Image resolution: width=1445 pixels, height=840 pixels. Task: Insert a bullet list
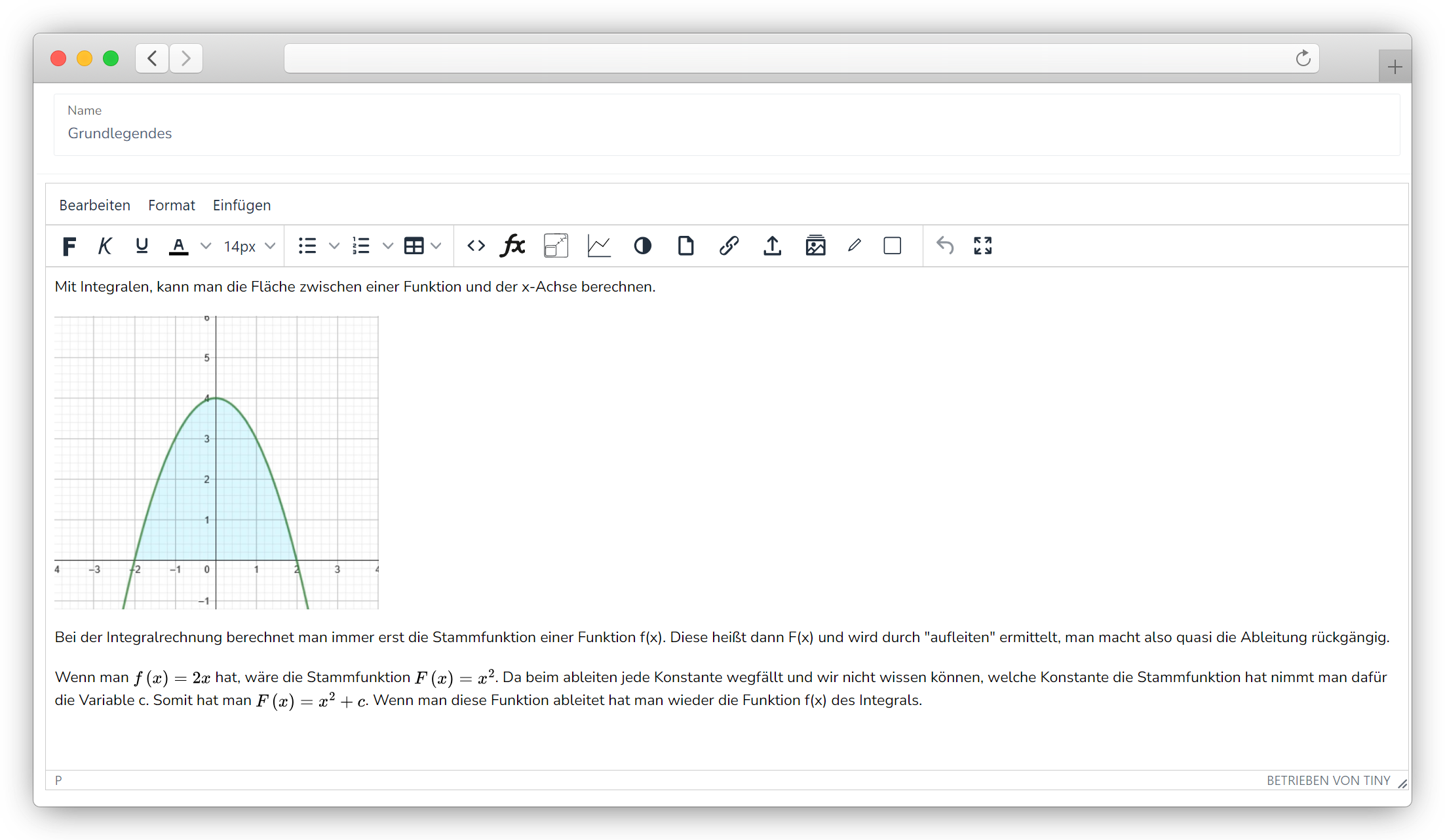307,246
